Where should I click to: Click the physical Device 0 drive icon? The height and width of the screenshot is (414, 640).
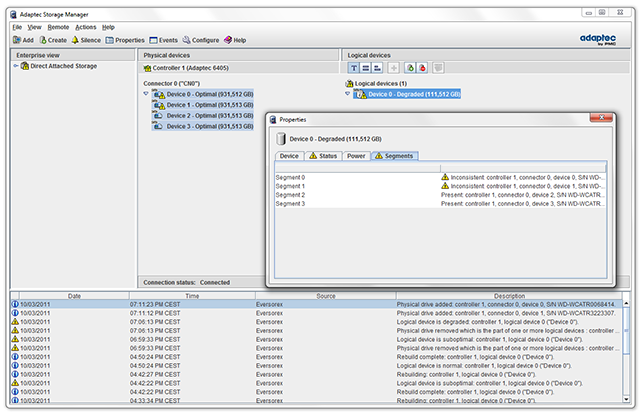159,94
